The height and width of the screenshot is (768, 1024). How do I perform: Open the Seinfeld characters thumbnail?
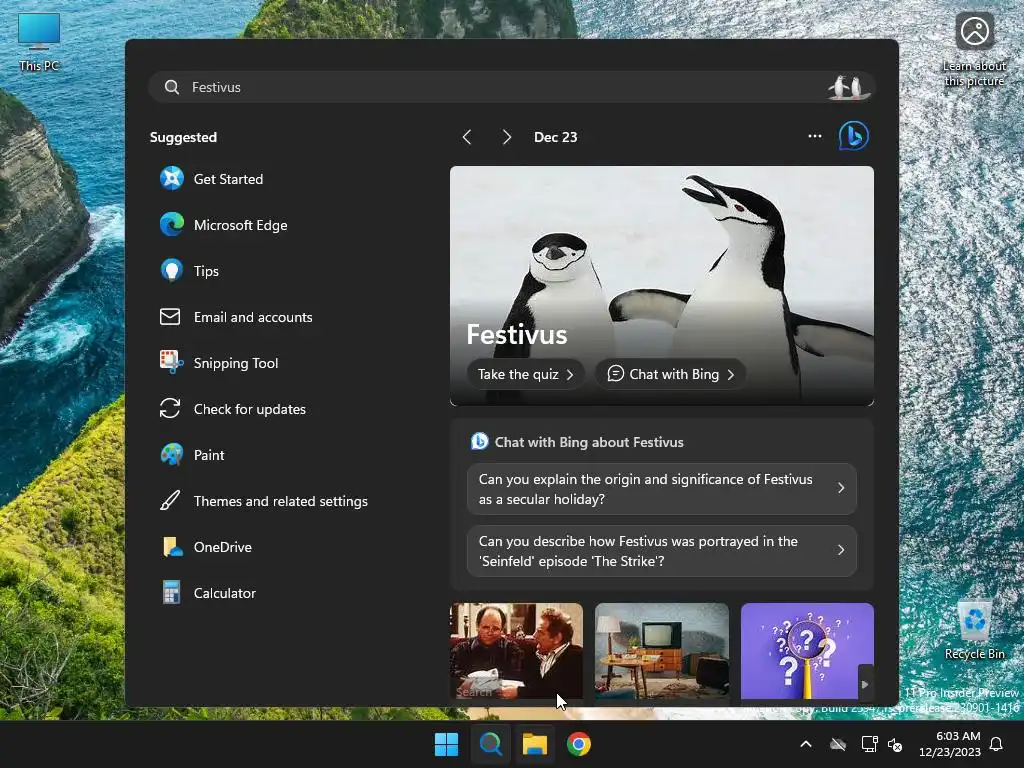pyautogui.click(x=517, y=650)
